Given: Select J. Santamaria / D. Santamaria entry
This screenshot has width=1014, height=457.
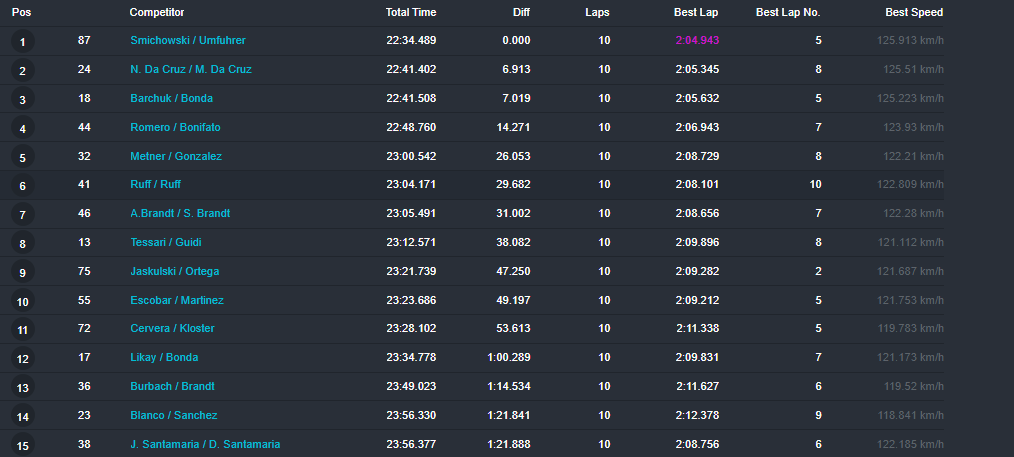Looking at the screenshot, I should click(205, 444).
